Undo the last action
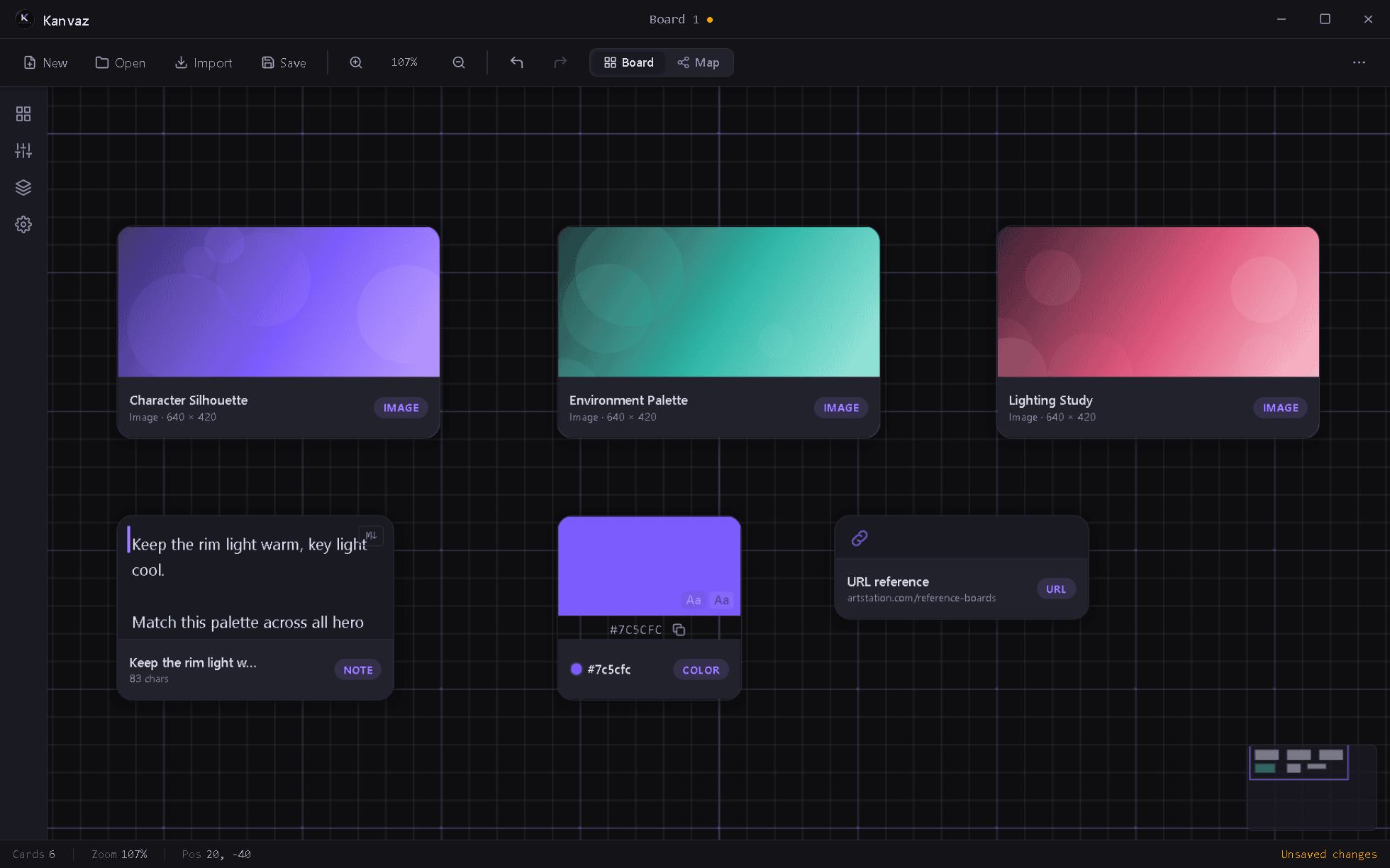This screenshot has width=1390, height=868. tap(516, 62)
